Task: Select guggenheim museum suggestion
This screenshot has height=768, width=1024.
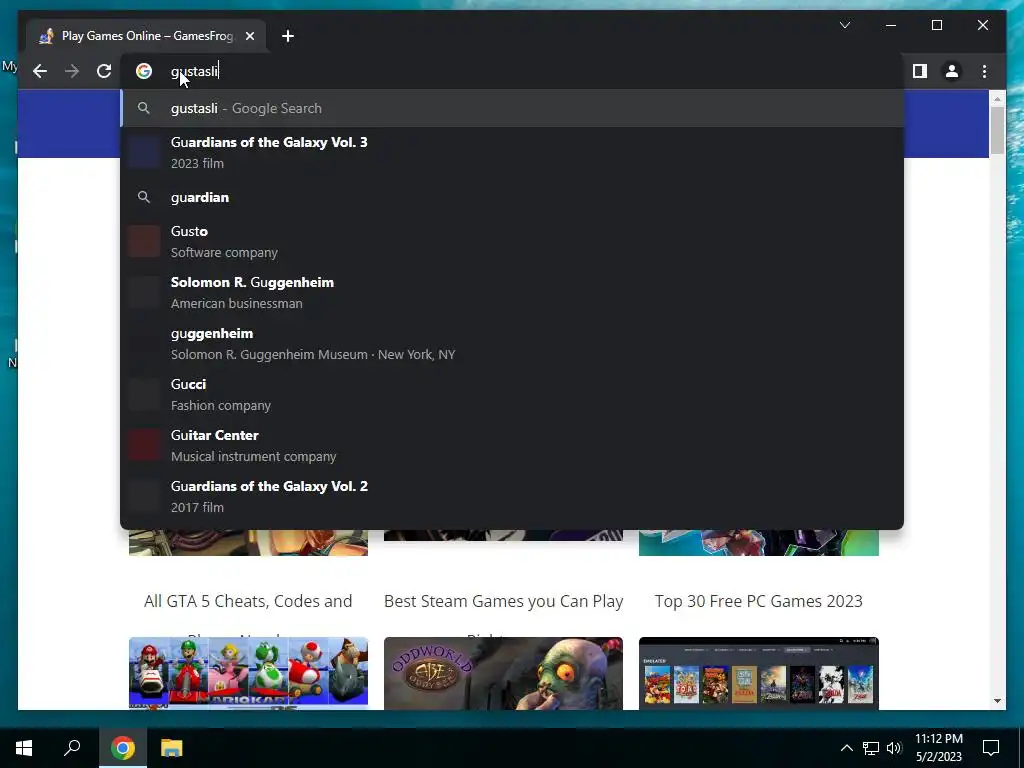Action: pos(512,344)
